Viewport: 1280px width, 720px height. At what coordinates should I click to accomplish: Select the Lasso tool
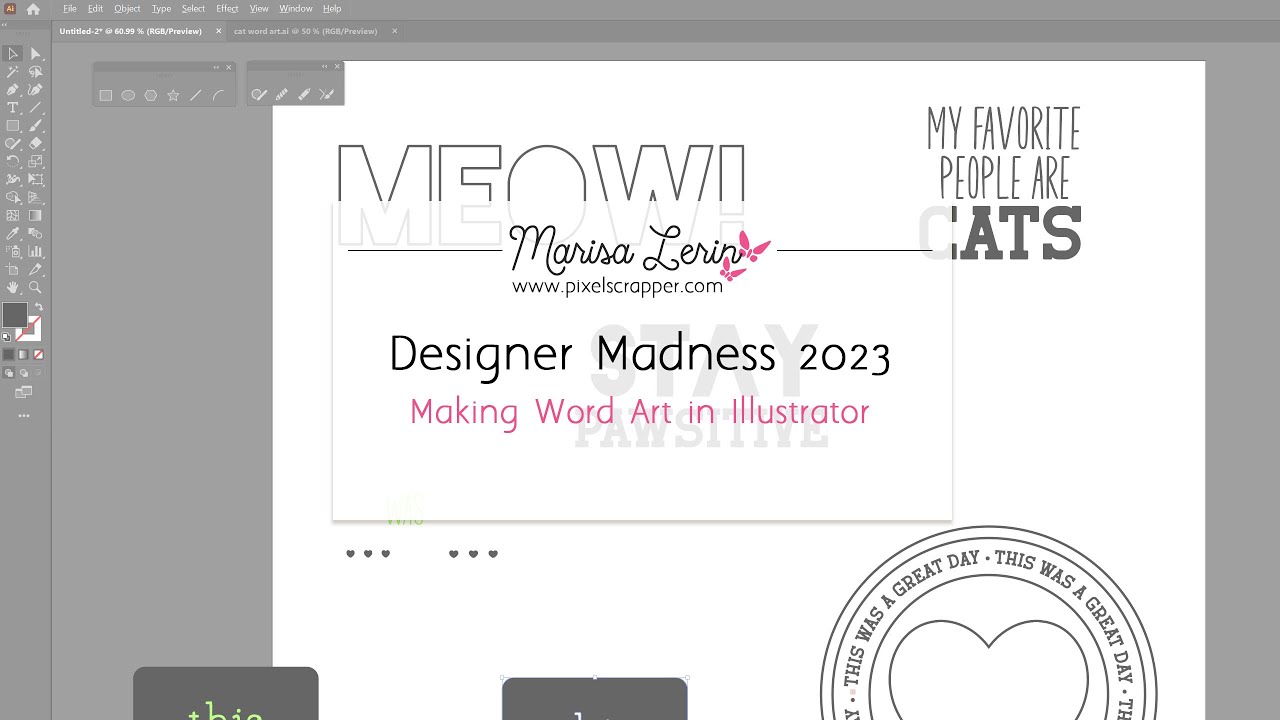35,72
